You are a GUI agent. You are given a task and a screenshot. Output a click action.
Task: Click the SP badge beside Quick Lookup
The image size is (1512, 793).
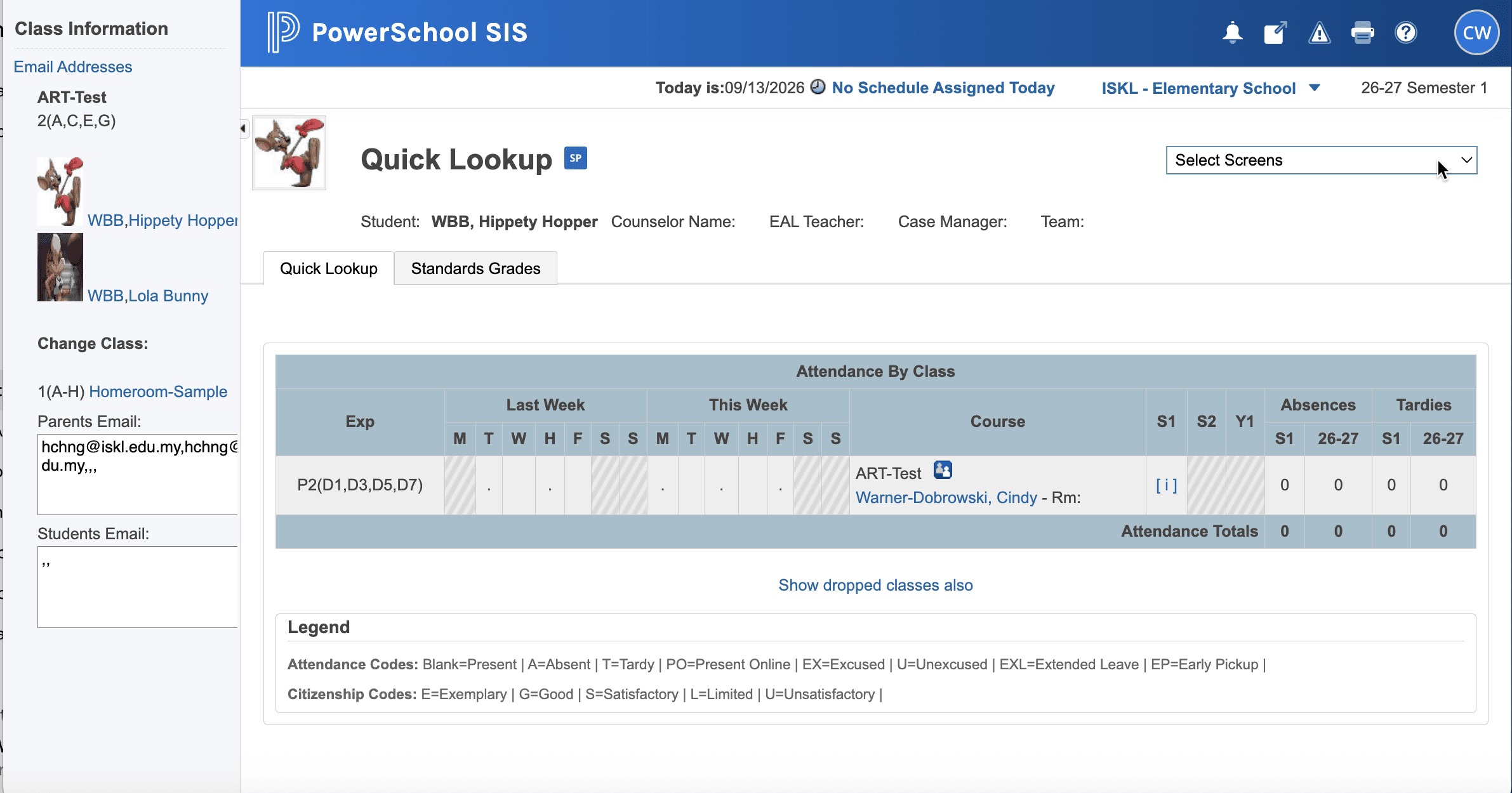pos(576,158)
